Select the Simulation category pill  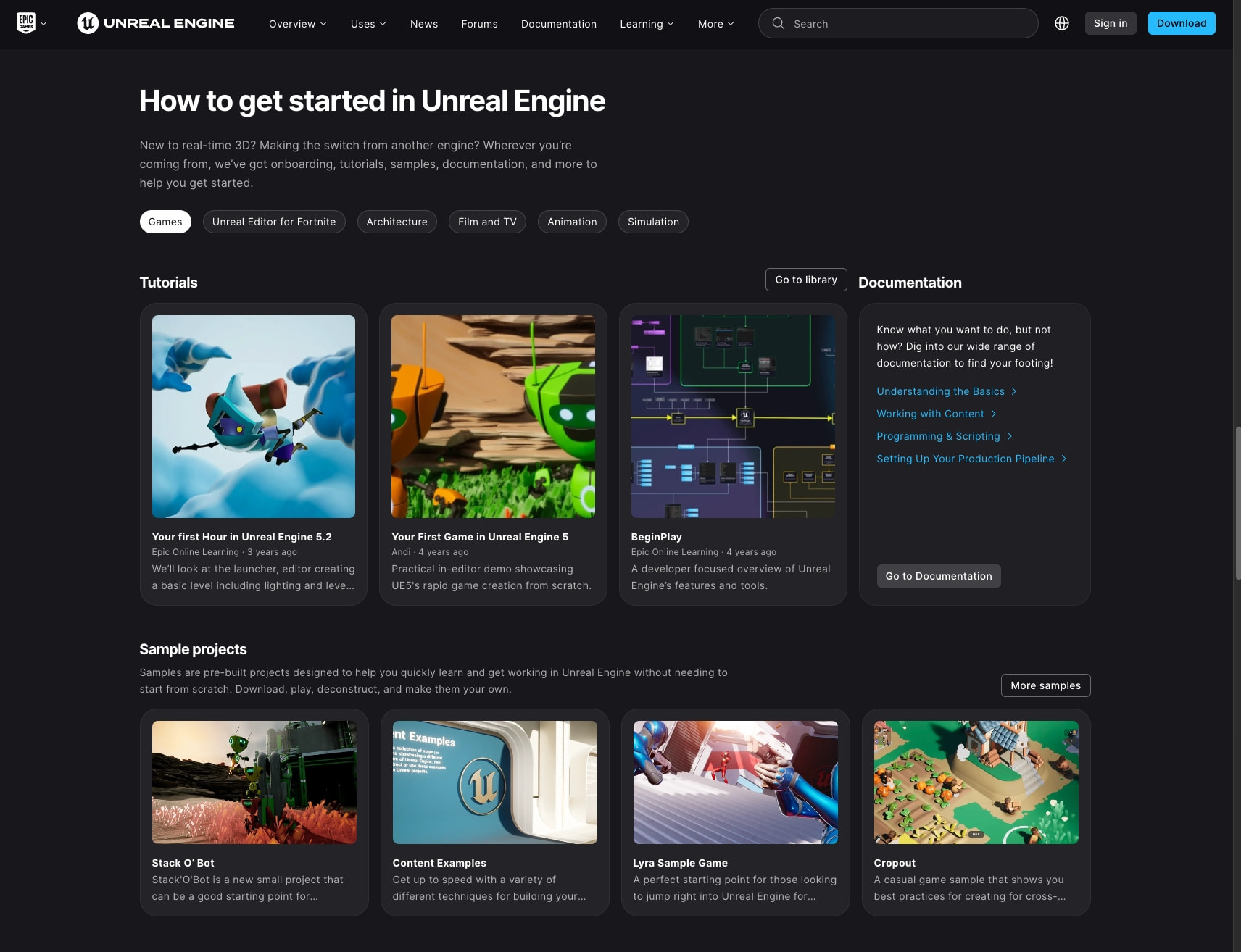653,222
